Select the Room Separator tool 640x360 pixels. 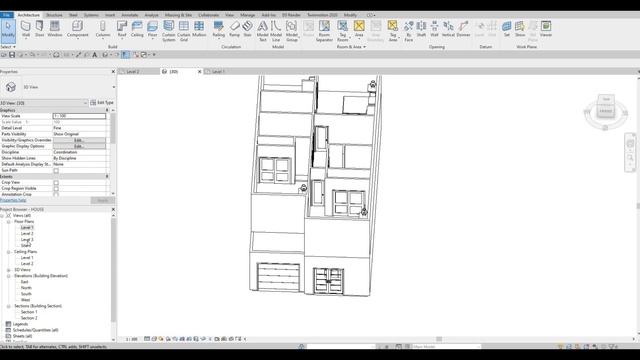click(324, 31)
